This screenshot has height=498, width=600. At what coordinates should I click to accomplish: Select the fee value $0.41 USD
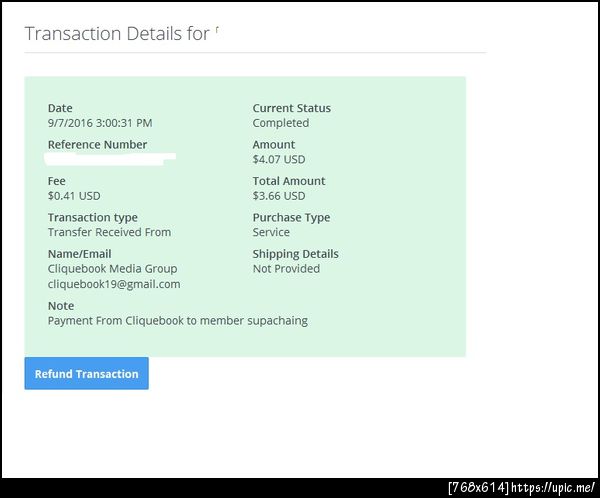[74, 196]
